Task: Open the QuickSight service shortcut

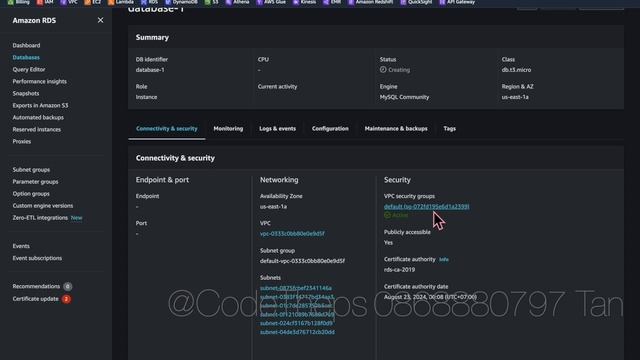Action: (416, 2)
